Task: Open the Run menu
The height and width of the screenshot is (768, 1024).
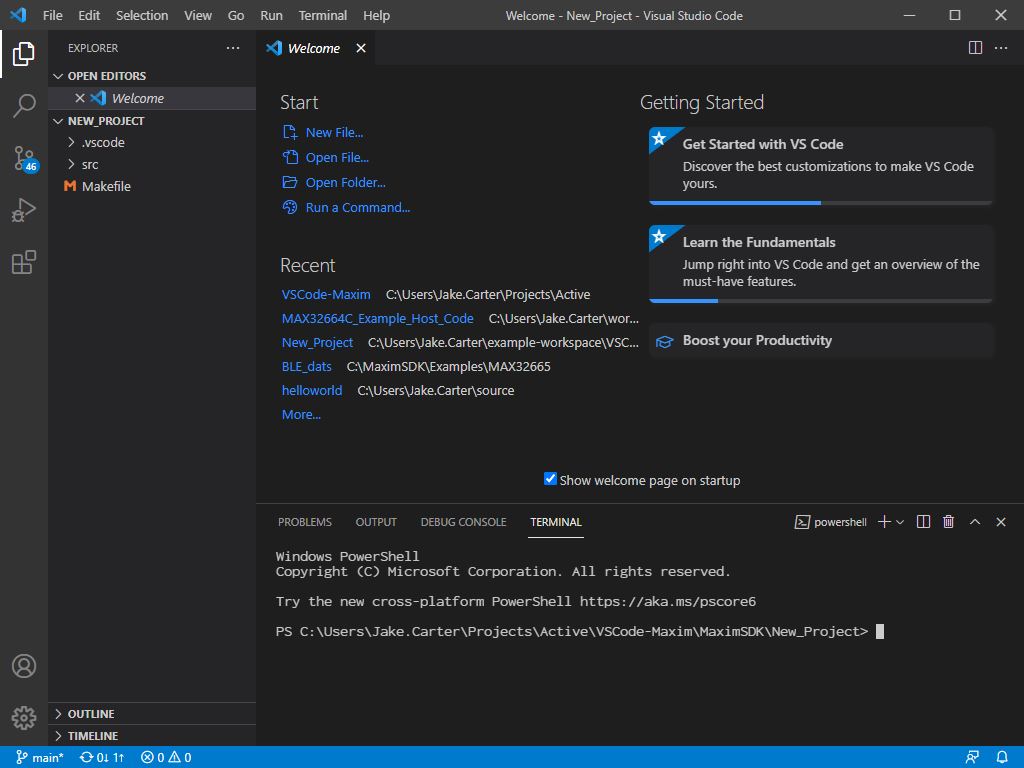Action: (x=271, y=15)
